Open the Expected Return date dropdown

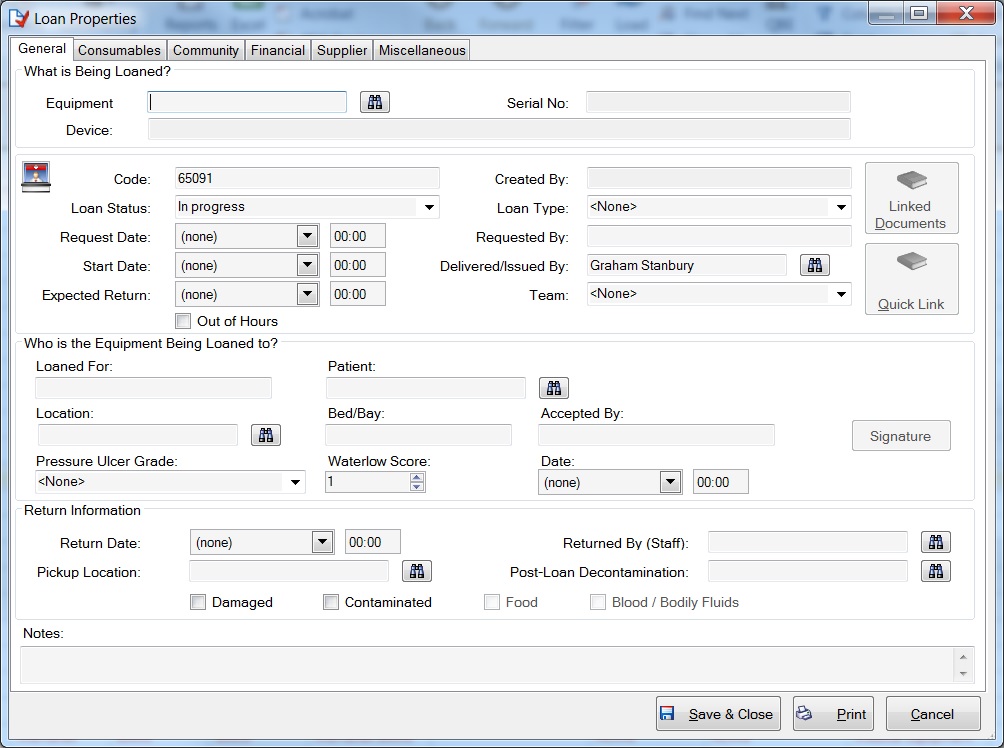[x=307, y=295]
